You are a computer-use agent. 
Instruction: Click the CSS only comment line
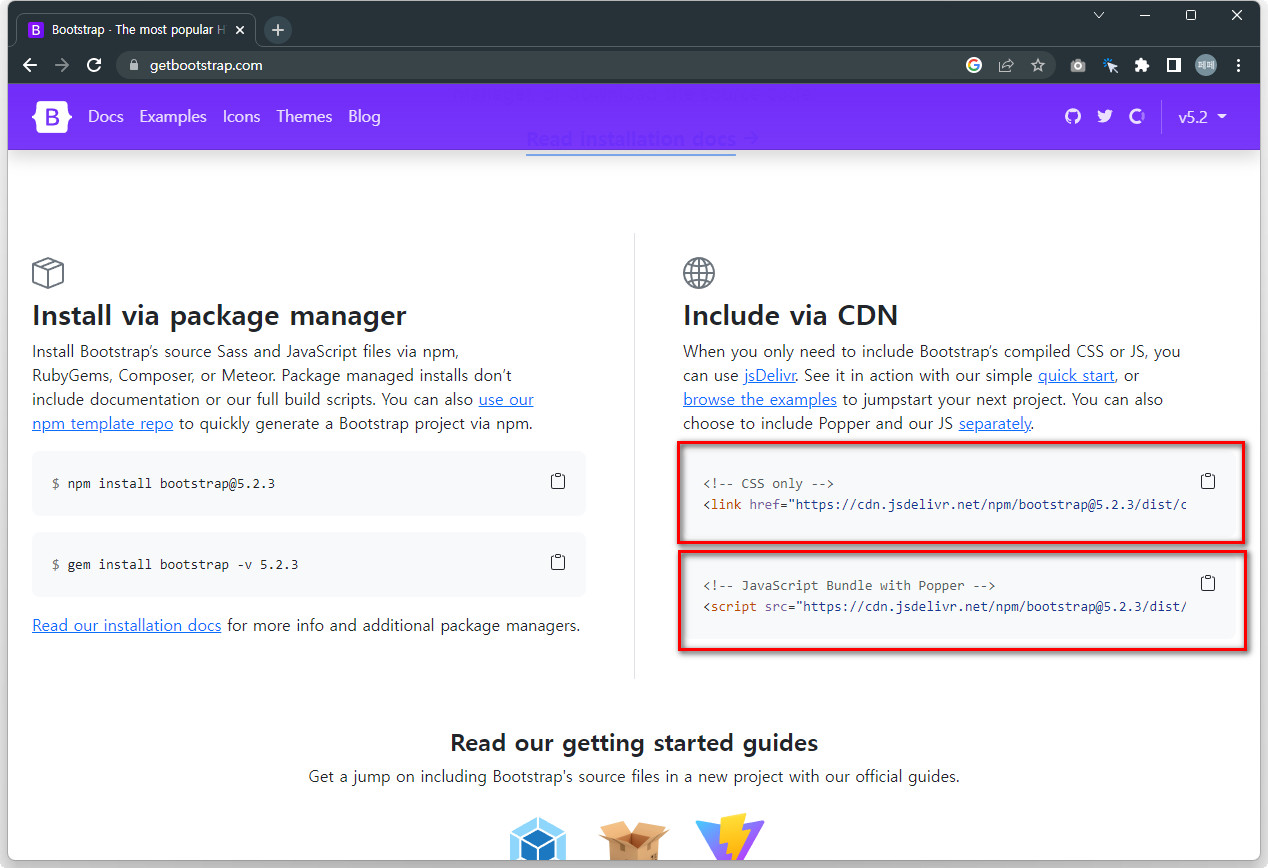point(768,483)
